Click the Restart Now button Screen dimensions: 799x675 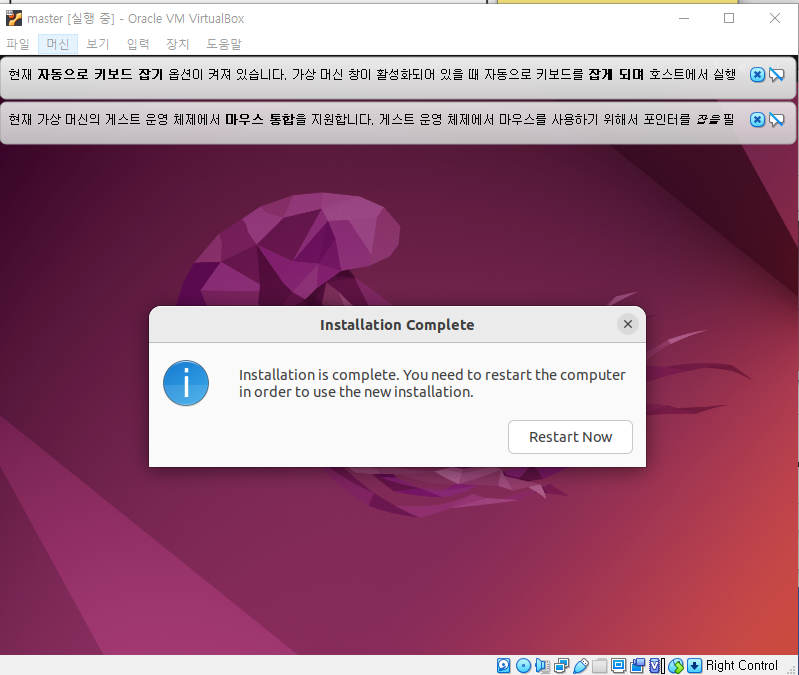pos(570,437)
